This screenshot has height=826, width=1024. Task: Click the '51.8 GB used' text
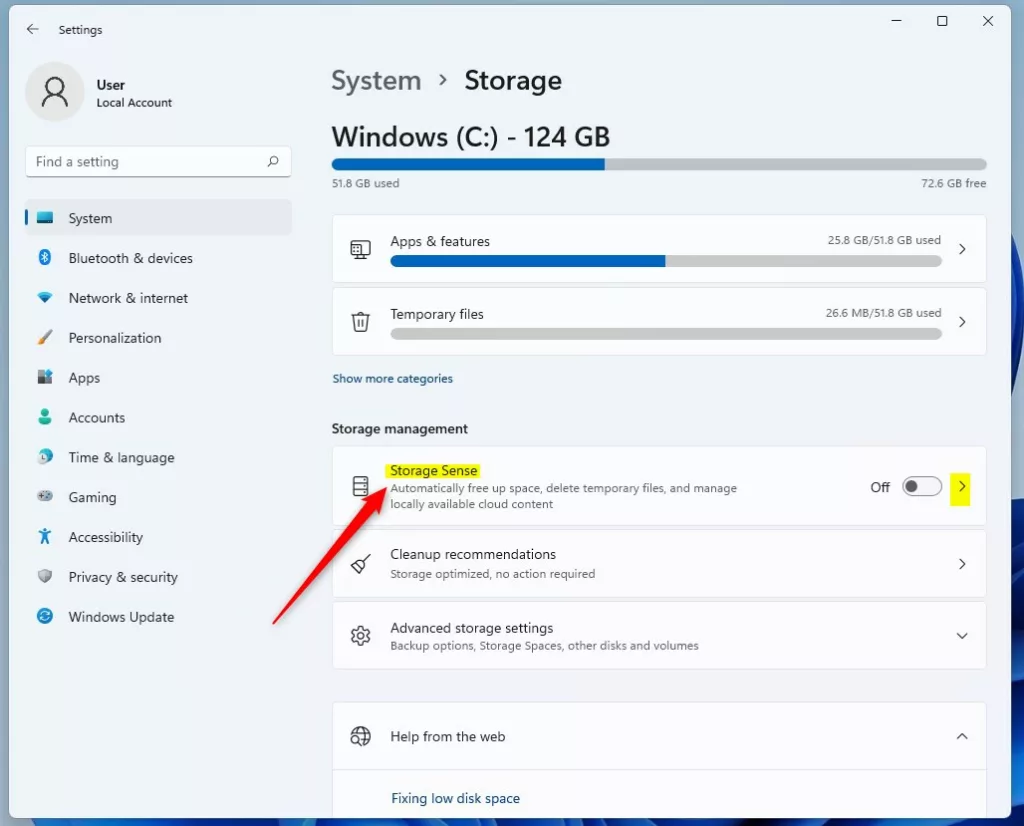coord(365,183)
